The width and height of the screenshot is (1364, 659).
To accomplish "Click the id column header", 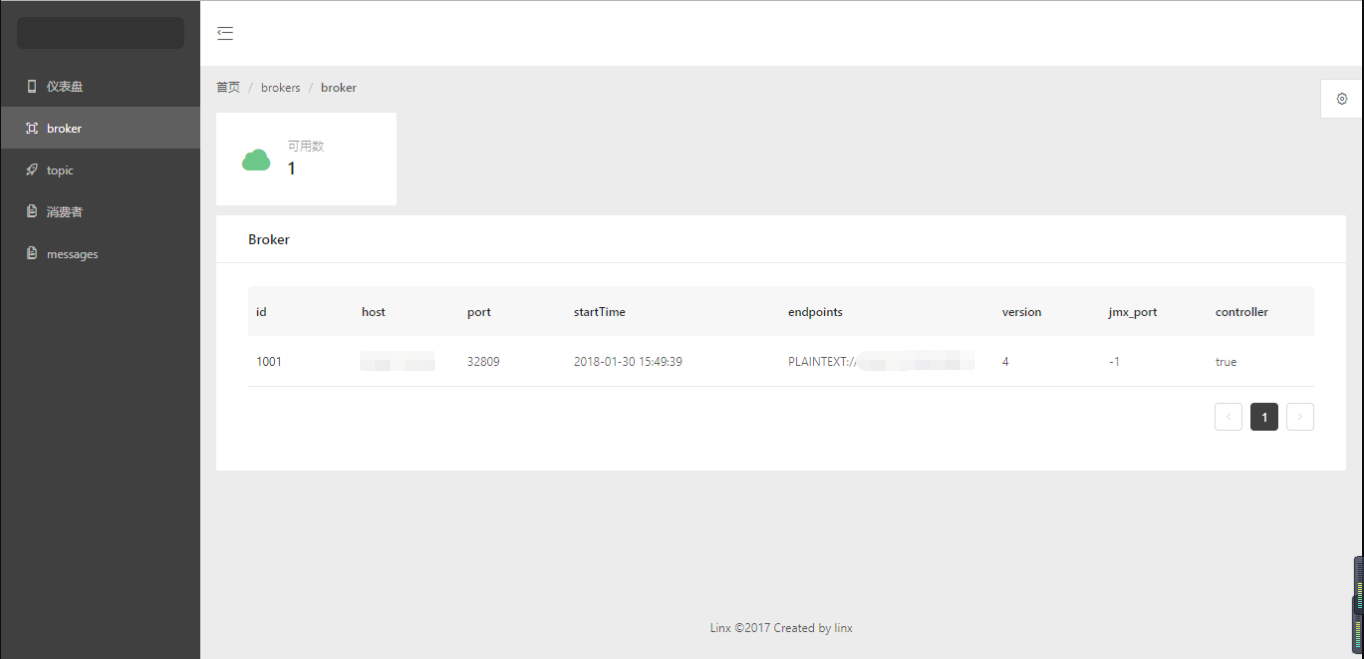I will click(x=261, y=312).
